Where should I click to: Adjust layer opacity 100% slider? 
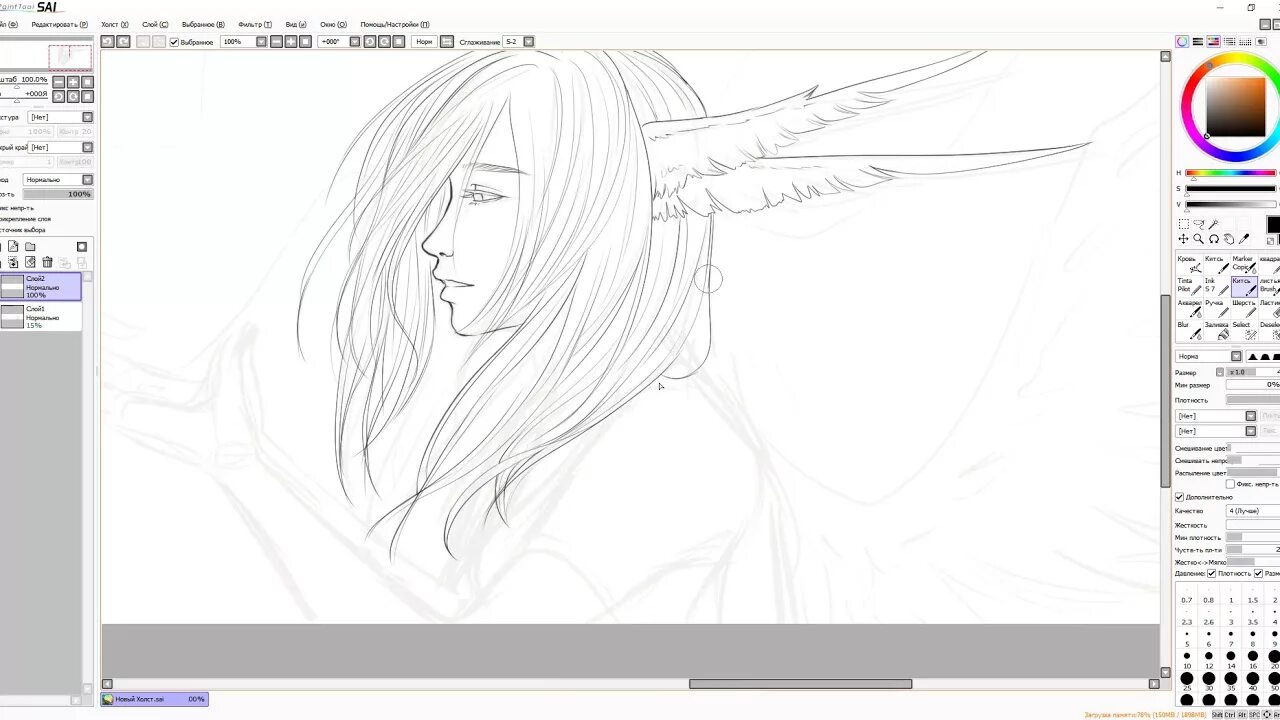coord(58,194)
